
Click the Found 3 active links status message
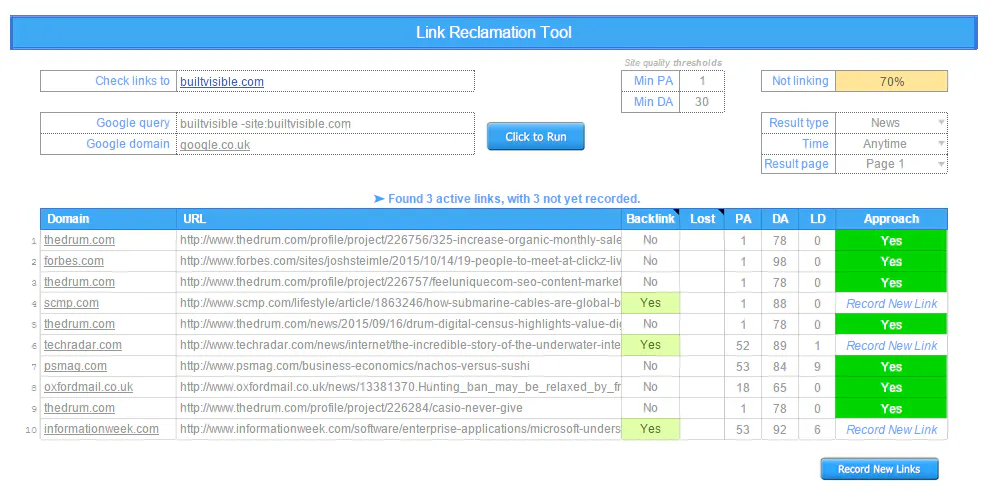507,199
